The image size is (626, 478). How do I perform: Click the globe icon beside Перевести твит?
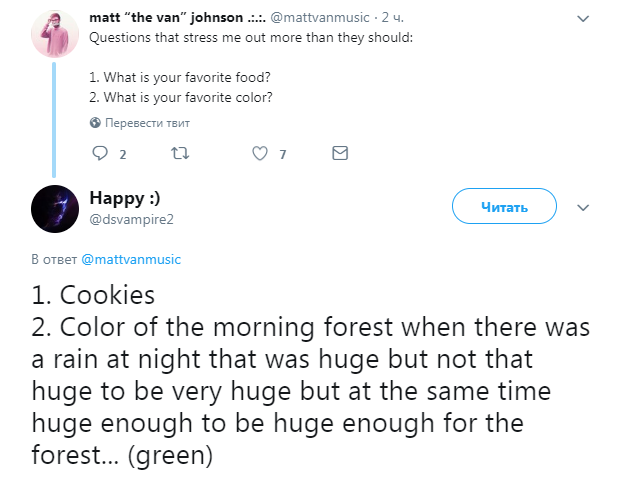tap(95, 123)
